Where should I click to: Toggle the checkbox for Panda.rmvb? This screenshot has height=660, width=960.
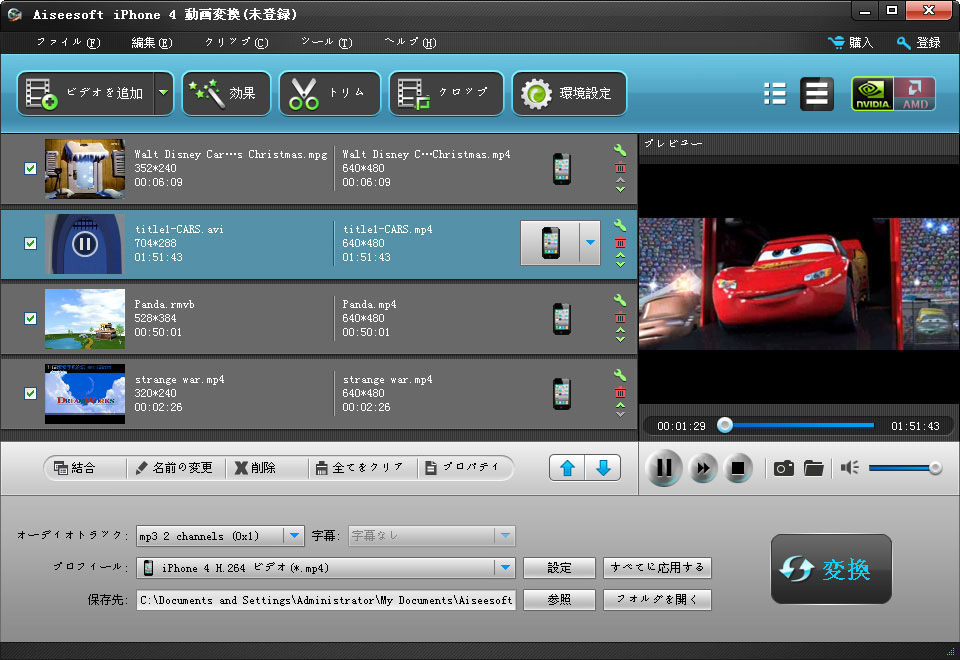coord(30,318)
